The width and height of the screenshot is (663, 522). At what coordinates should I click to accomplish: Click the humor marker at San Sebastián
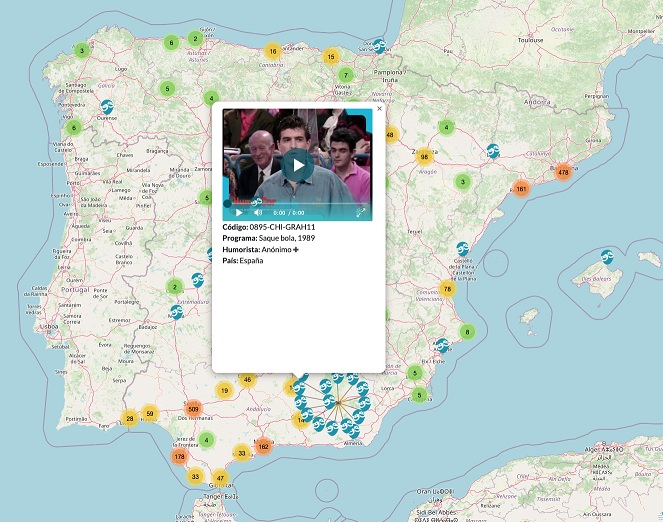click(379, 46)
